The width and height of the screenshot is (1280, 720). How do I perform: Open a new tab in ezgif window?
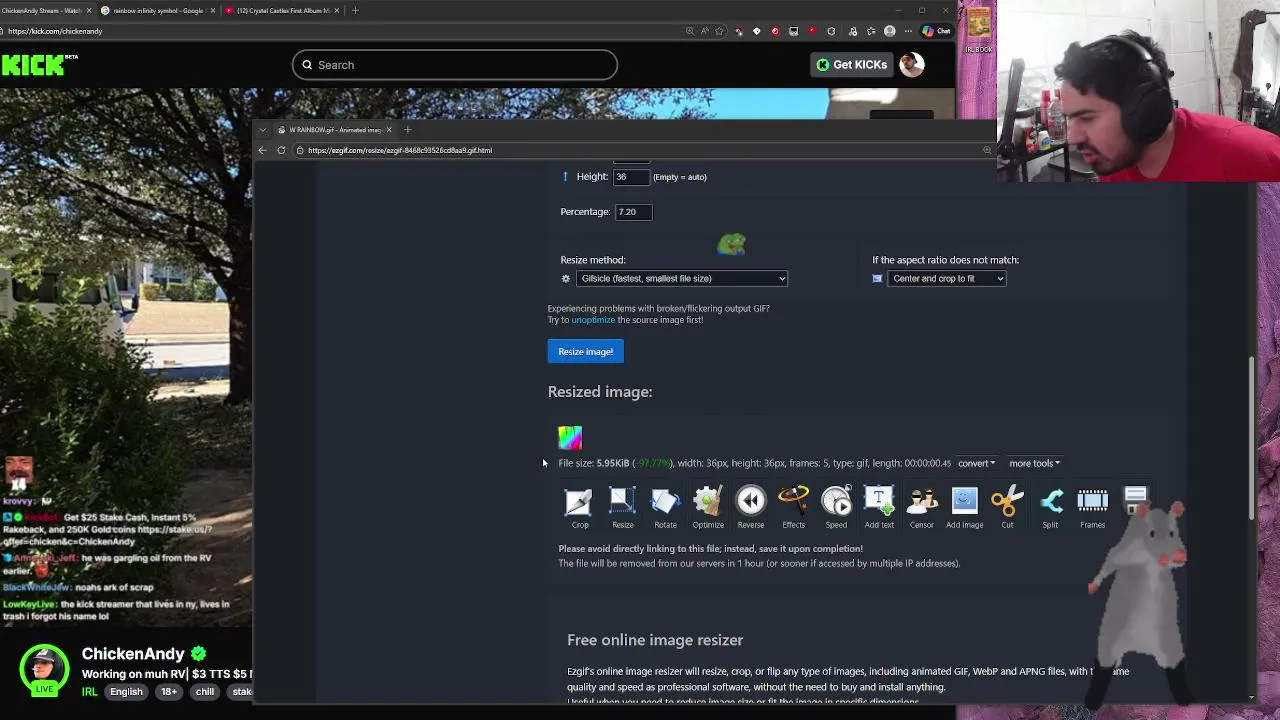point(407,130)
